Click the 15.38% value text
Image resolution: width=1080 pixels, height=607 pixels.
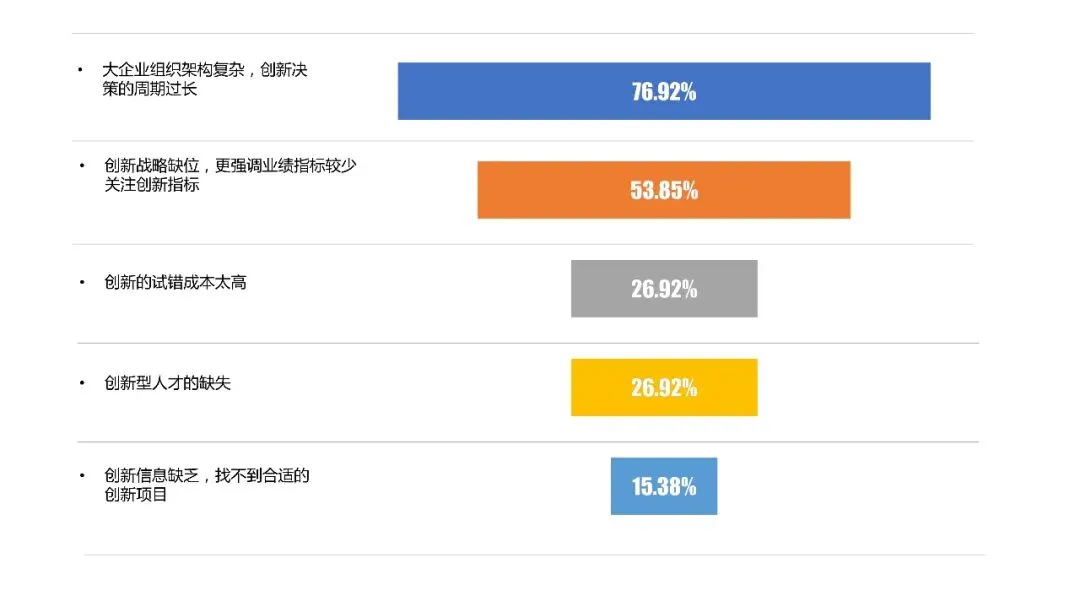point(664,487)
